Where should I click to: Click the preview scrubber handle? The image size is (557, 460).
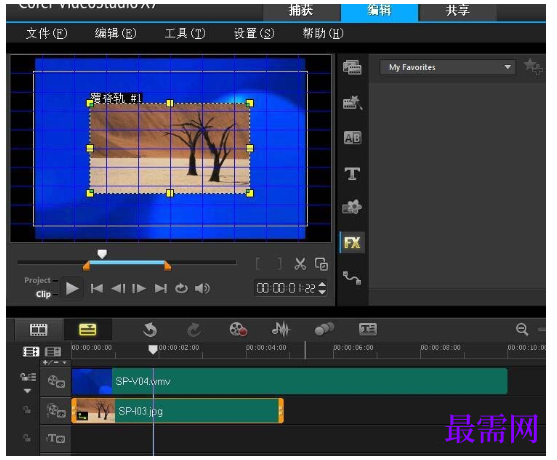pos(102,254)
